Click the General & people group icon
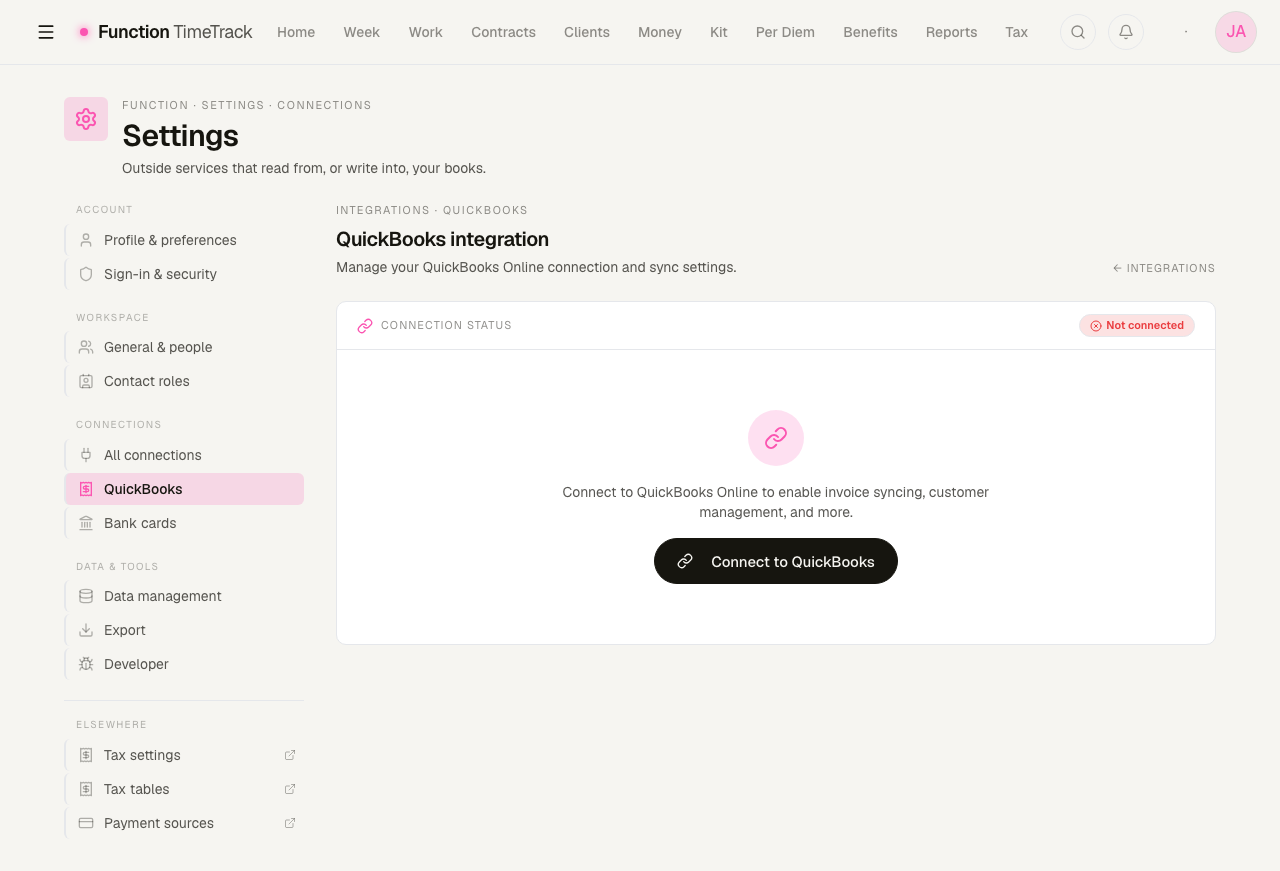The width and height of the screenshot is (1280, 871). [86, 347]
